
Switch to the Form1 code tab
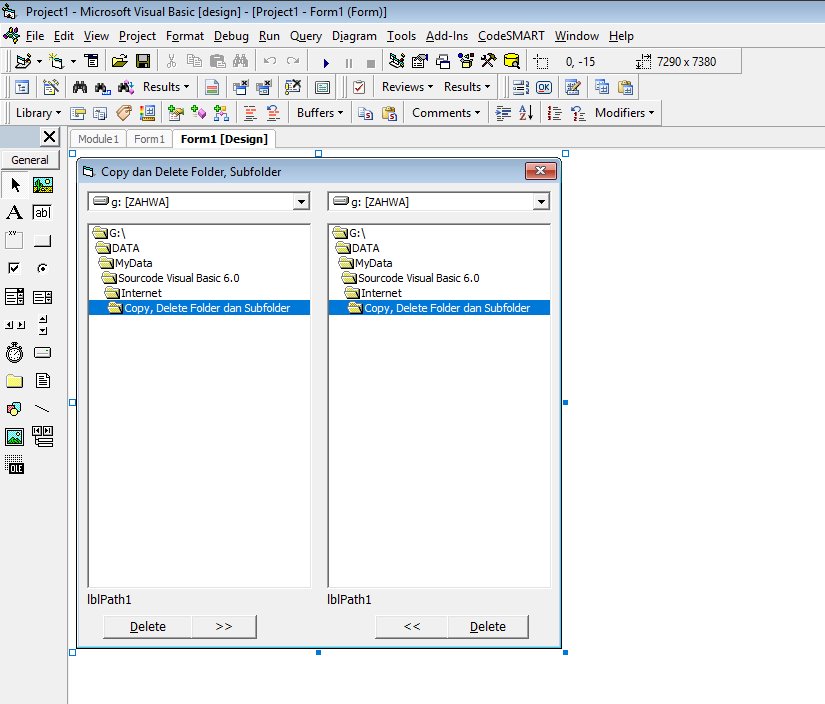(x=149, y=139)
